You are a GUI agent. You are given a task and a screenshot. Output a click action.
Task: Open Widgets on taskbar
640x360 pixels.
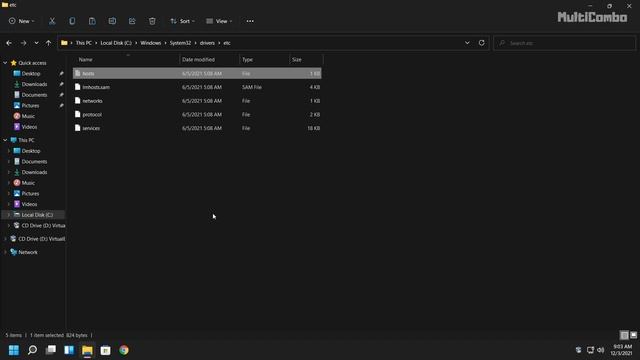69,350
